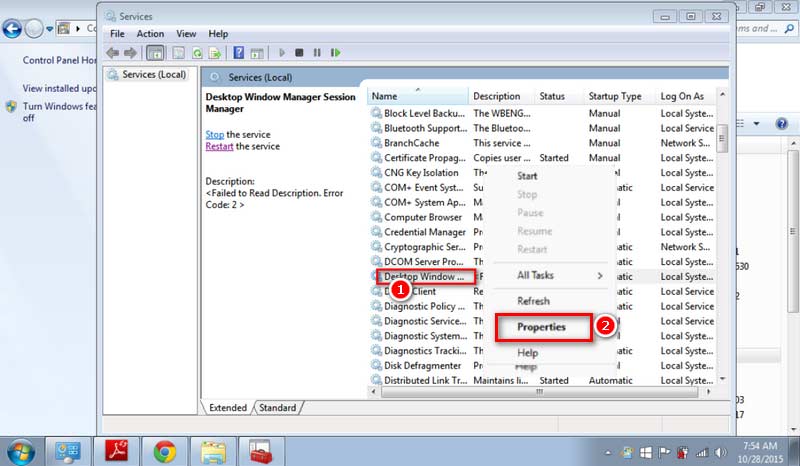The width and height of the screenshot is (800, 466).
Task: Select the Block Level Backu... service row
Action: click(x=542, y=113)
